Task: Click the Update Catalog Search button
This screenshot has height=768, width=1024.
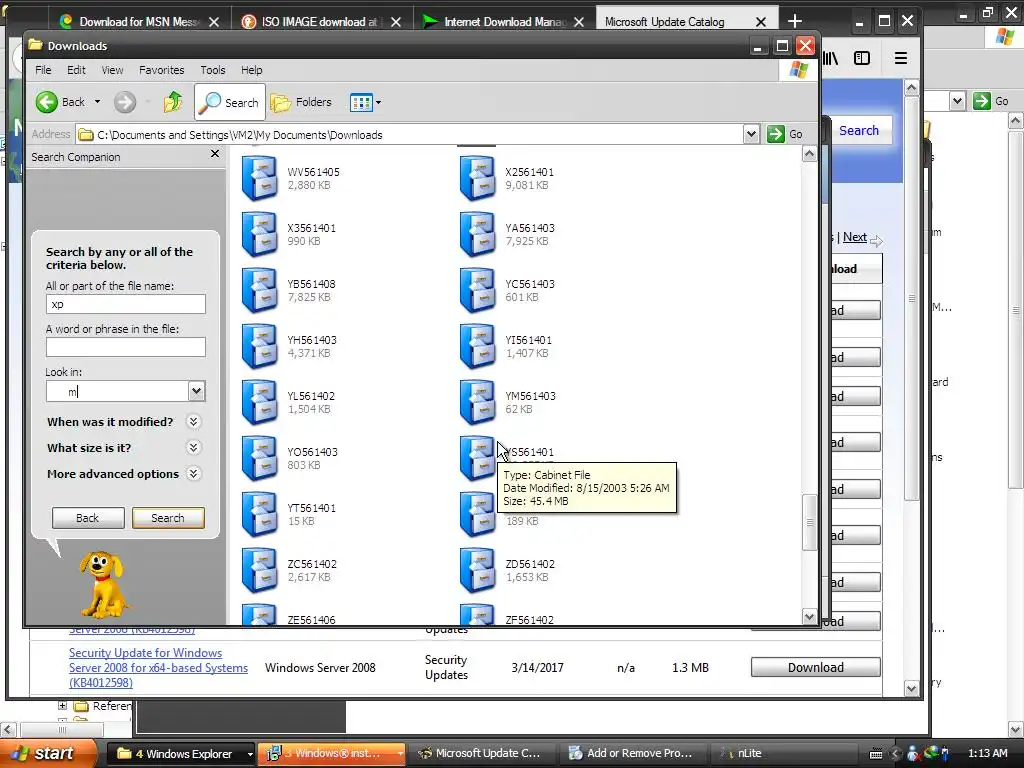Action: pos(858,131)
